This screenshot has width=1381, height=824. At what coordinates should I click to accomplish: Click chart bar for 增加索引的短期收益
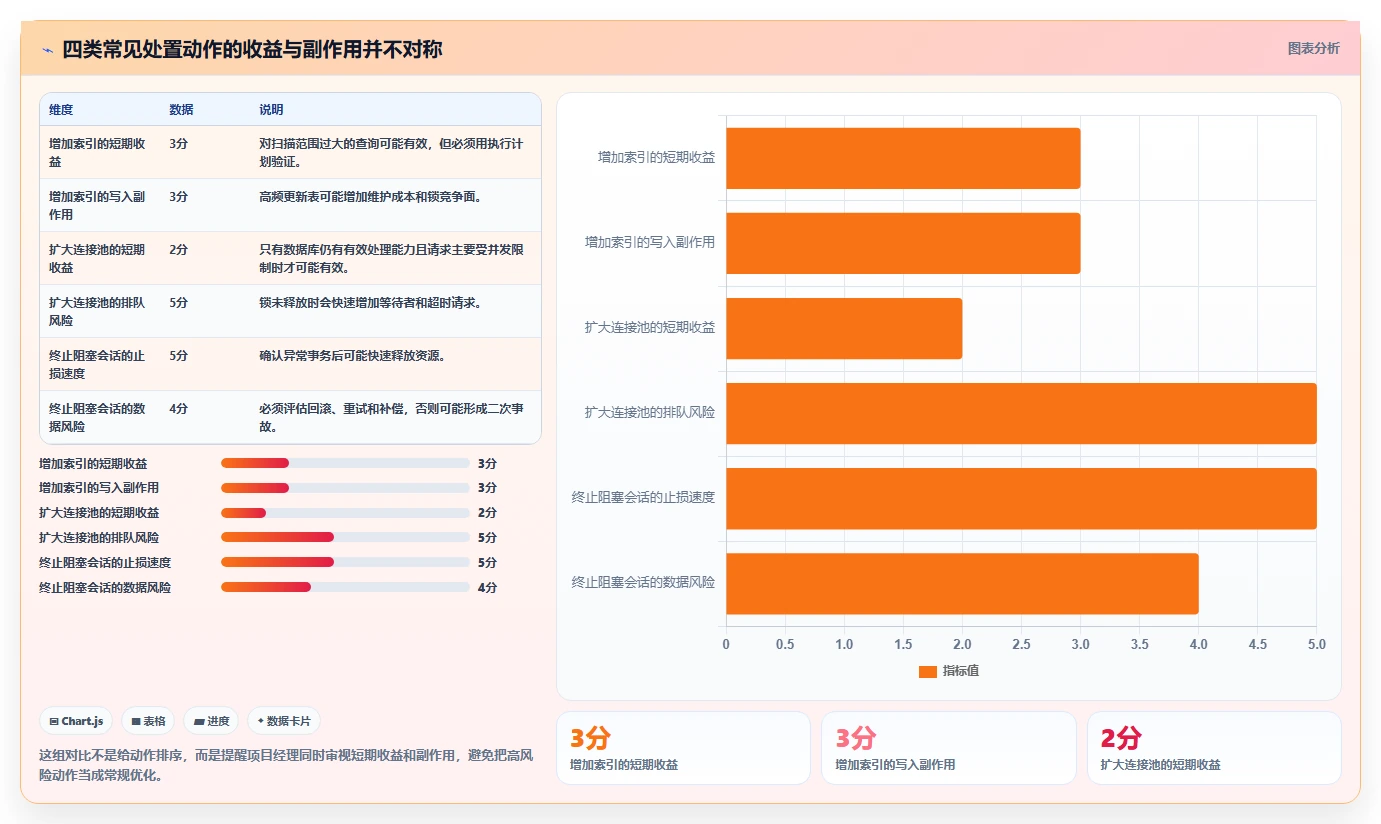903,158
